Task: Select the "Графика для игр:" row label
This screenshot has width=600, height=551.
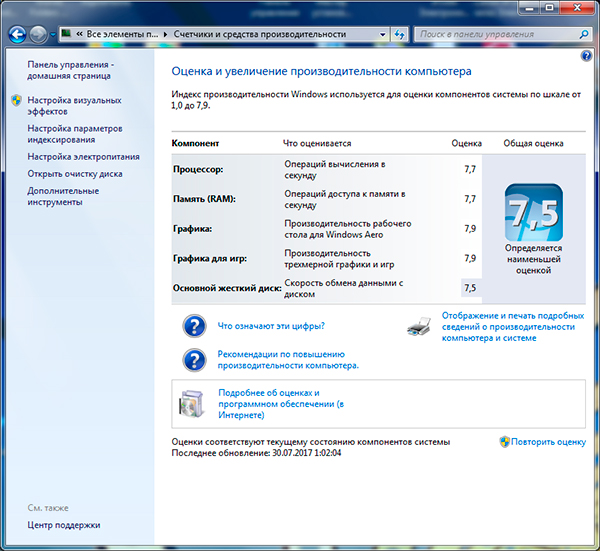Action: click(210, 259)
